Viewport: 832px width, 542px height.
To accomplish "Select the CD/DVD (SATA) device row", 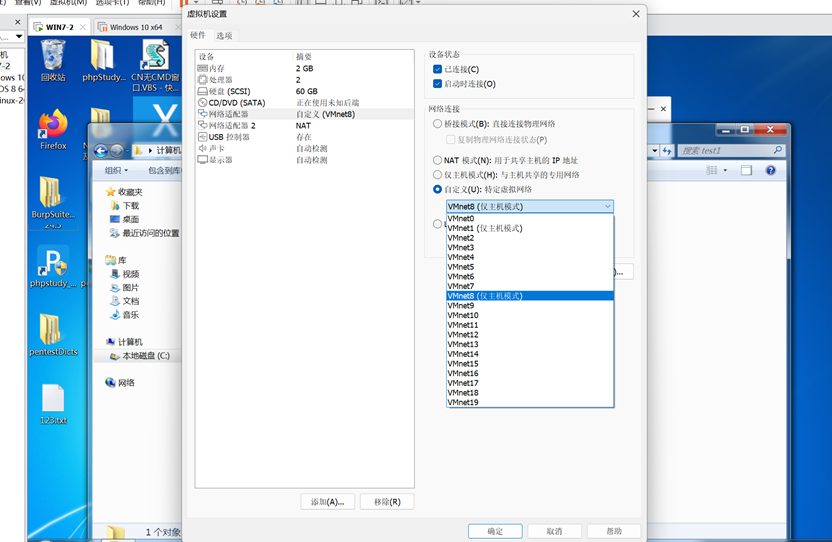I will click(x=304, y=102).
